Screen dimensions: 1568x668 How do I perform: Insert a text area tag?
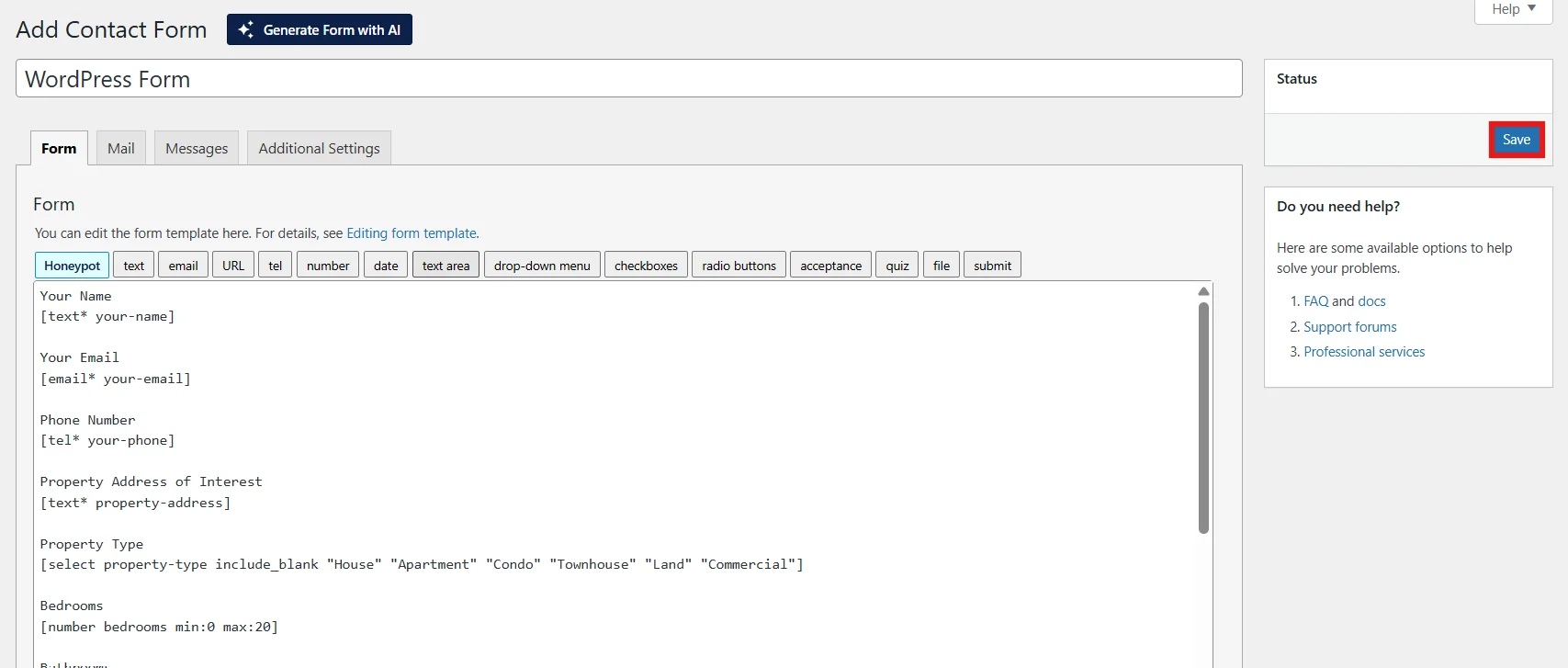pos(446,266)
